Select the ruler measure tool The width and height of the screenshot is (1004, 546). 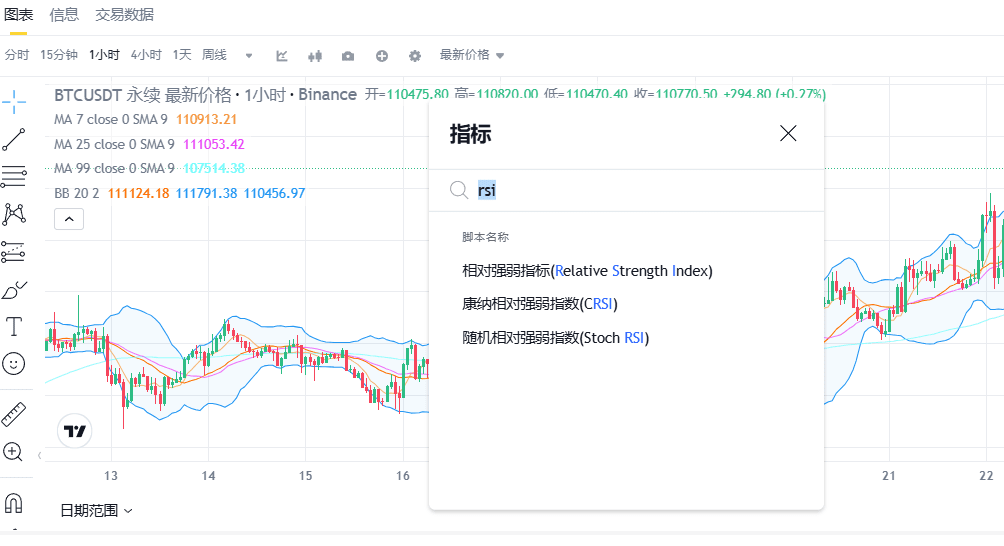coord(13,415)
